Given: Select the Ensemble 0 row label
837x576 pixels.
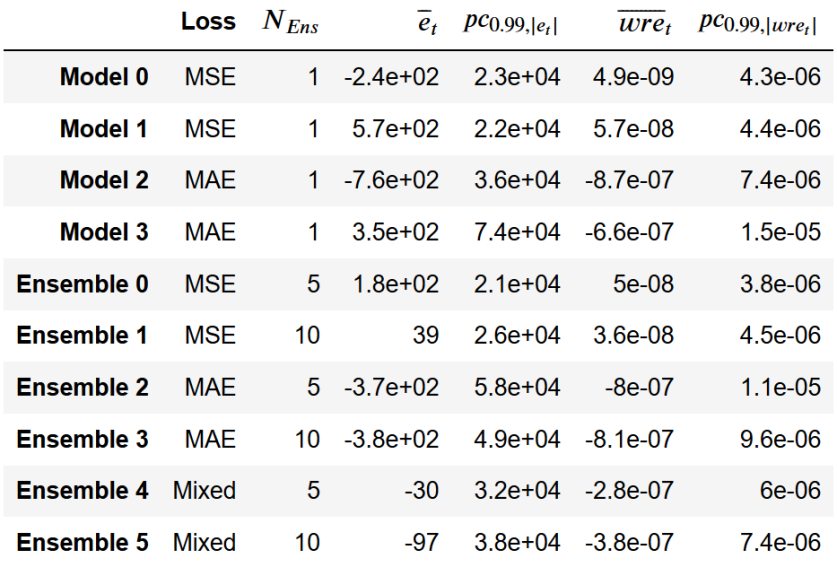Looking at the screenshot, I should pos(83,284).
